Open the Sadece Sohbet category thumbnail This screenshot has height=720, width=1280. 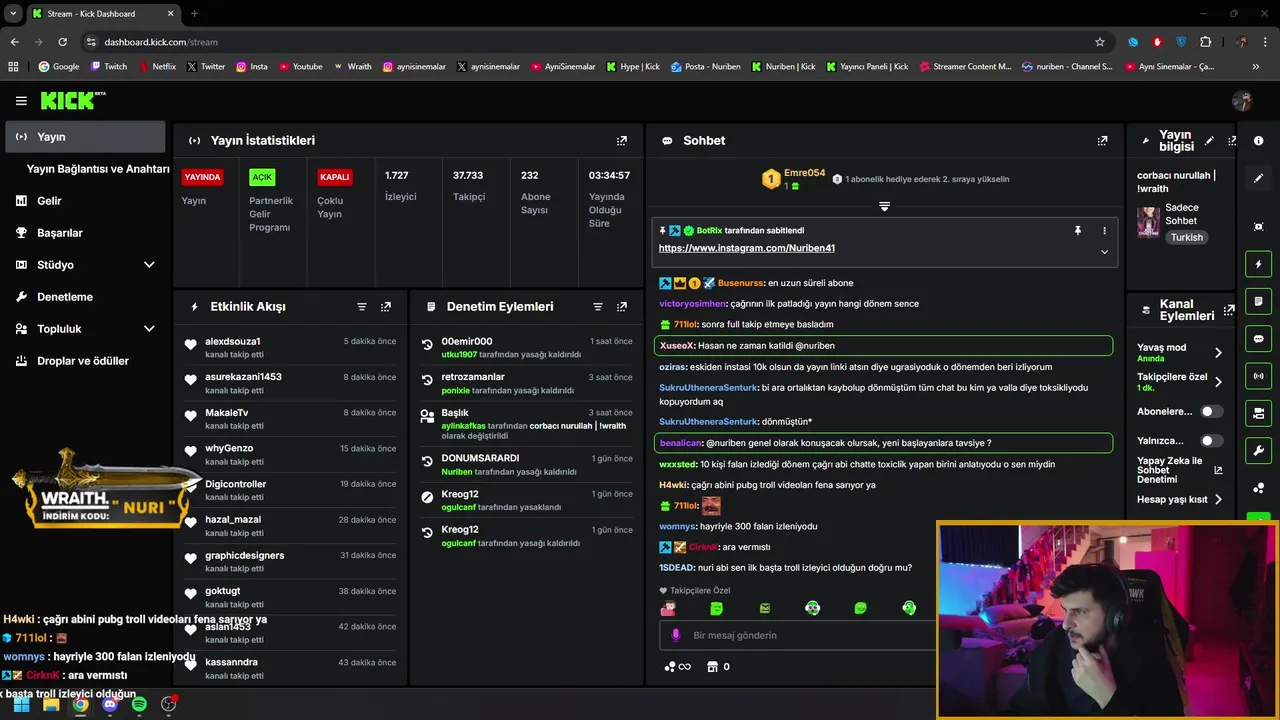point(1148,222)
